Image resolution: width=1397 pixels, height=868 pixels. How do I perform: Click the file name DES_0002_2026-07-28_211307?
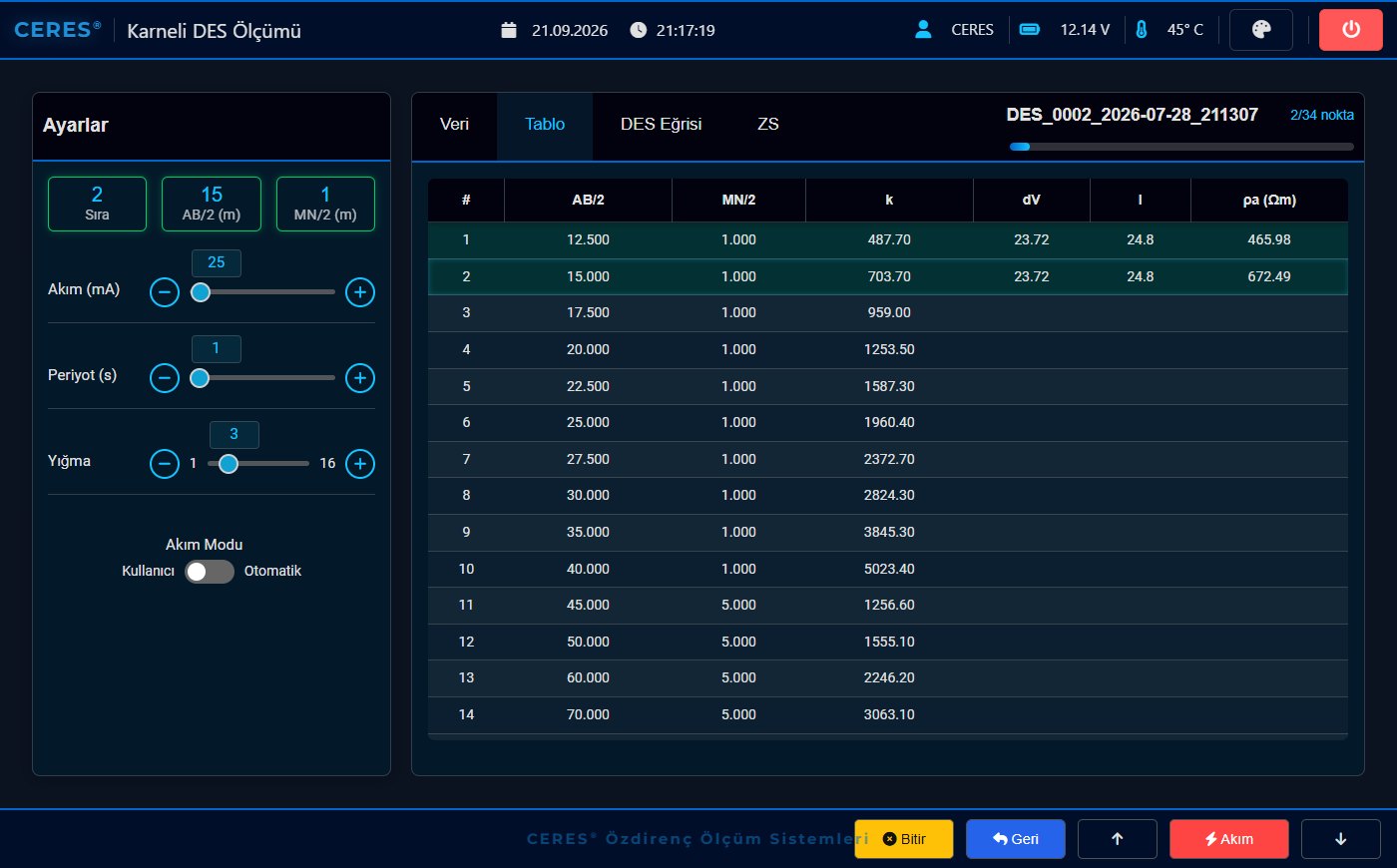[1133, 115]
